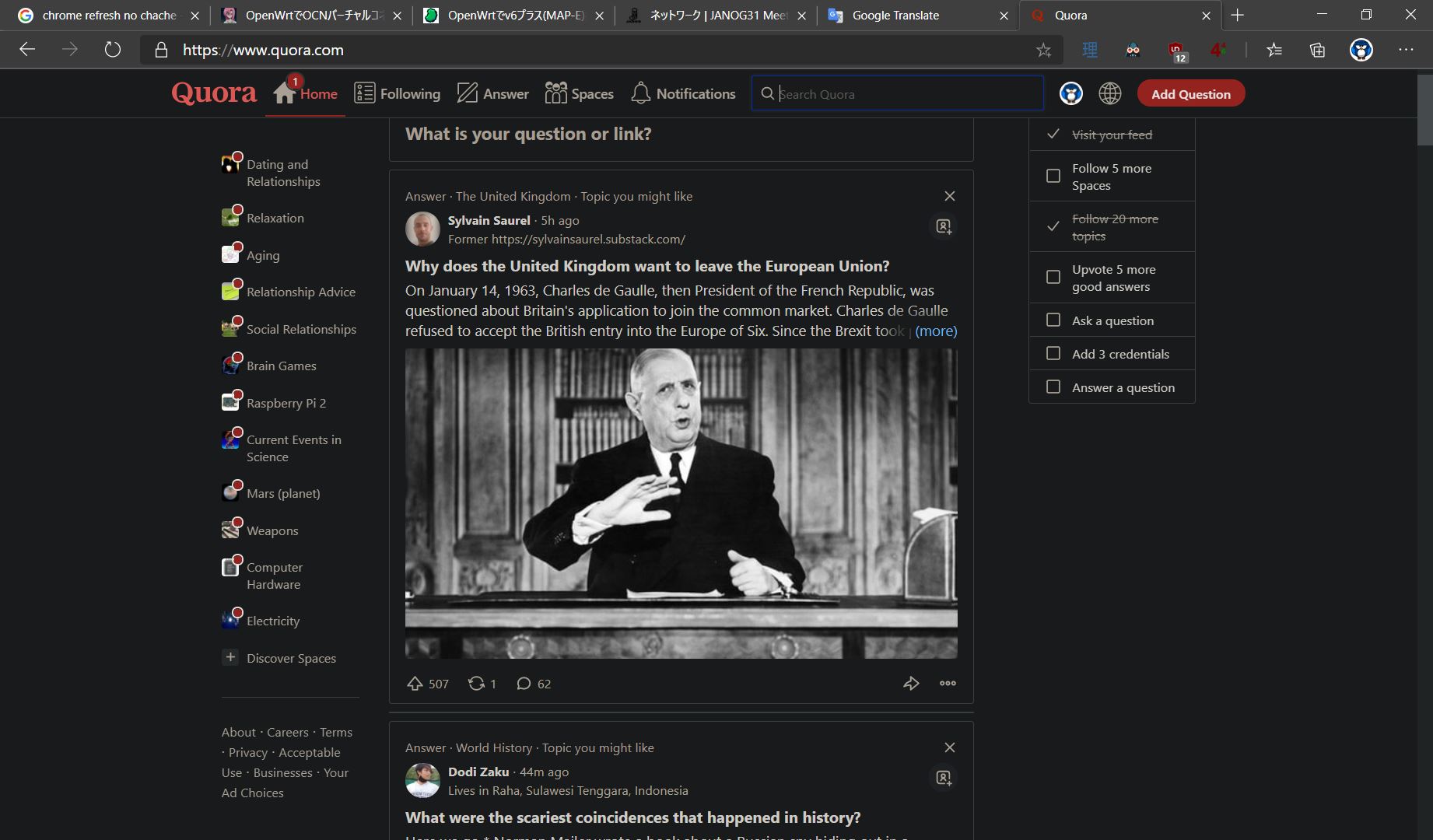Open browser settings menu
The width and height of the screenshot is (1433, 840).
(x=1406, y=49)
